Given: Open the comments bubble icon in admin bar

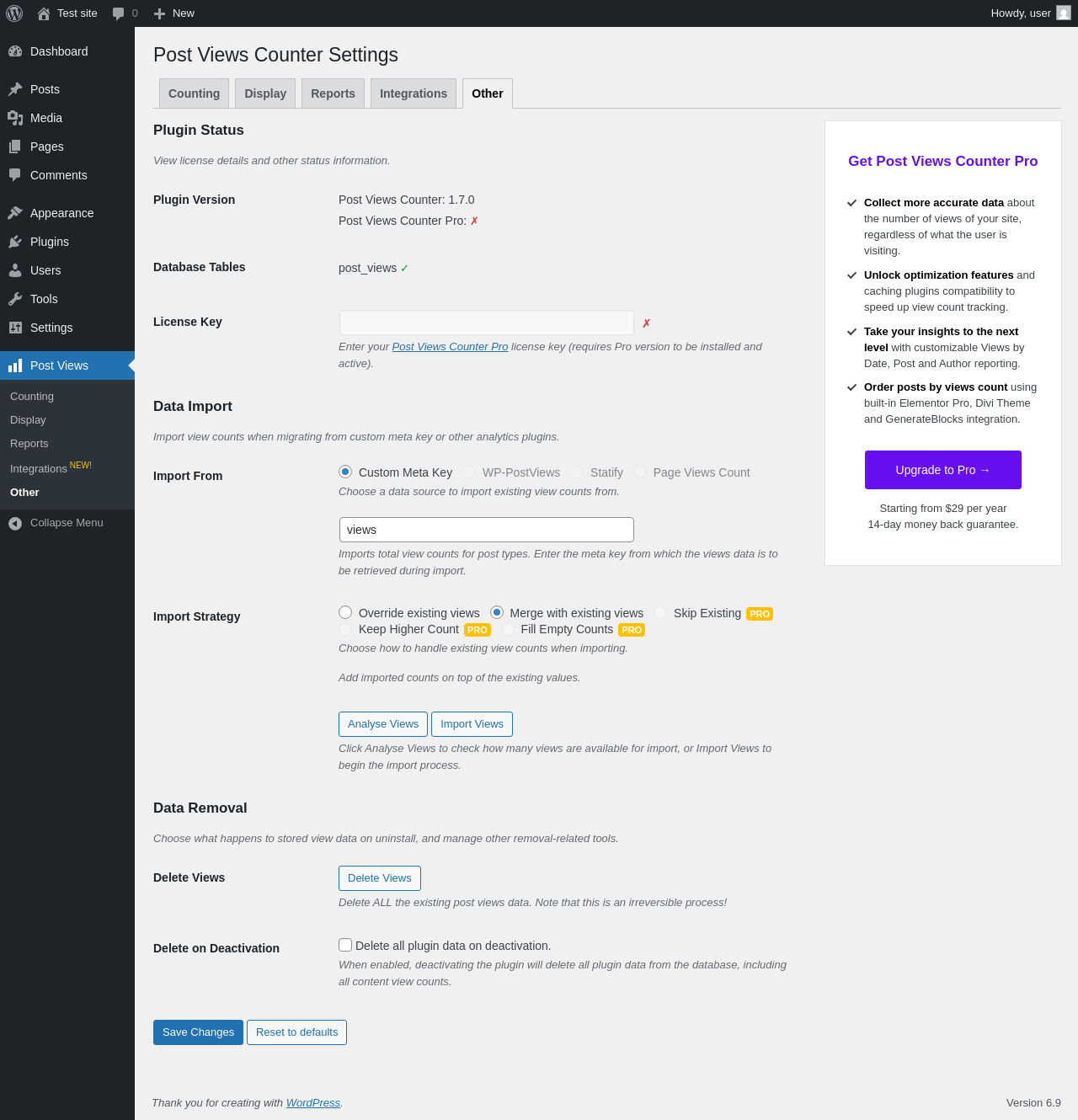Looking at the screenshot, I should point(119,13).
